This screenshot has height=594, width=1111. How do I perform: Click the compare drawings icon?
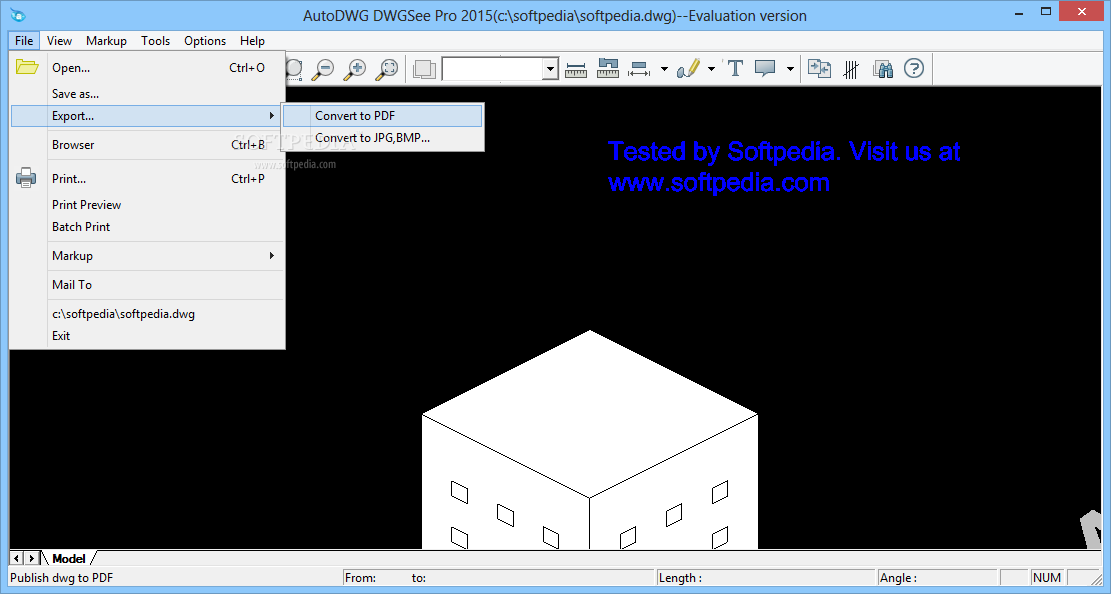click(x=820, y=69)
